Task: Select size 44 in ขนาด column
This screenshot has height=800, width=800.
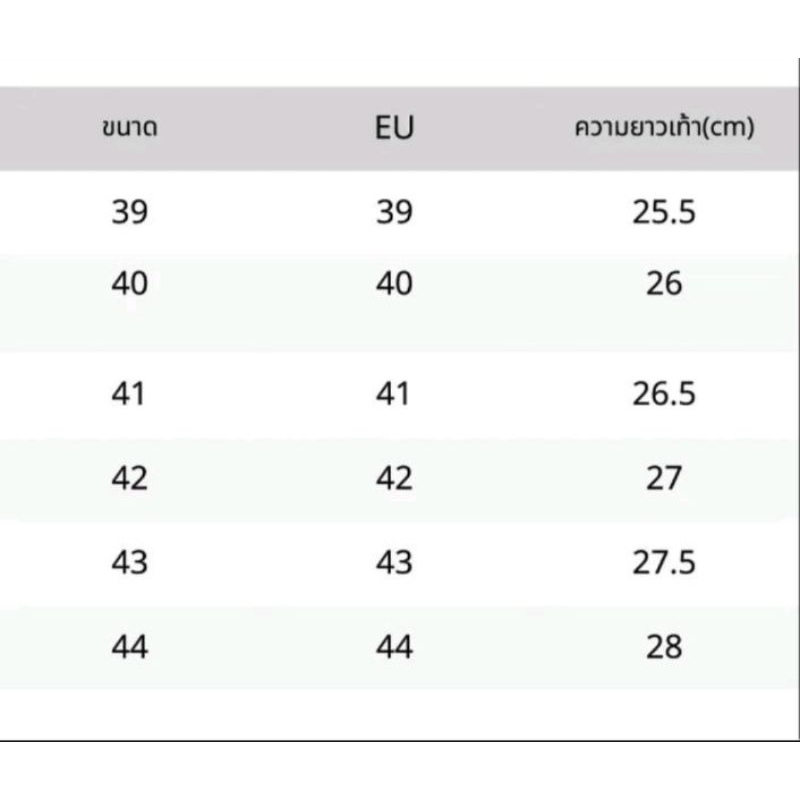Action: pyautogui.click(x=130, y=646)
